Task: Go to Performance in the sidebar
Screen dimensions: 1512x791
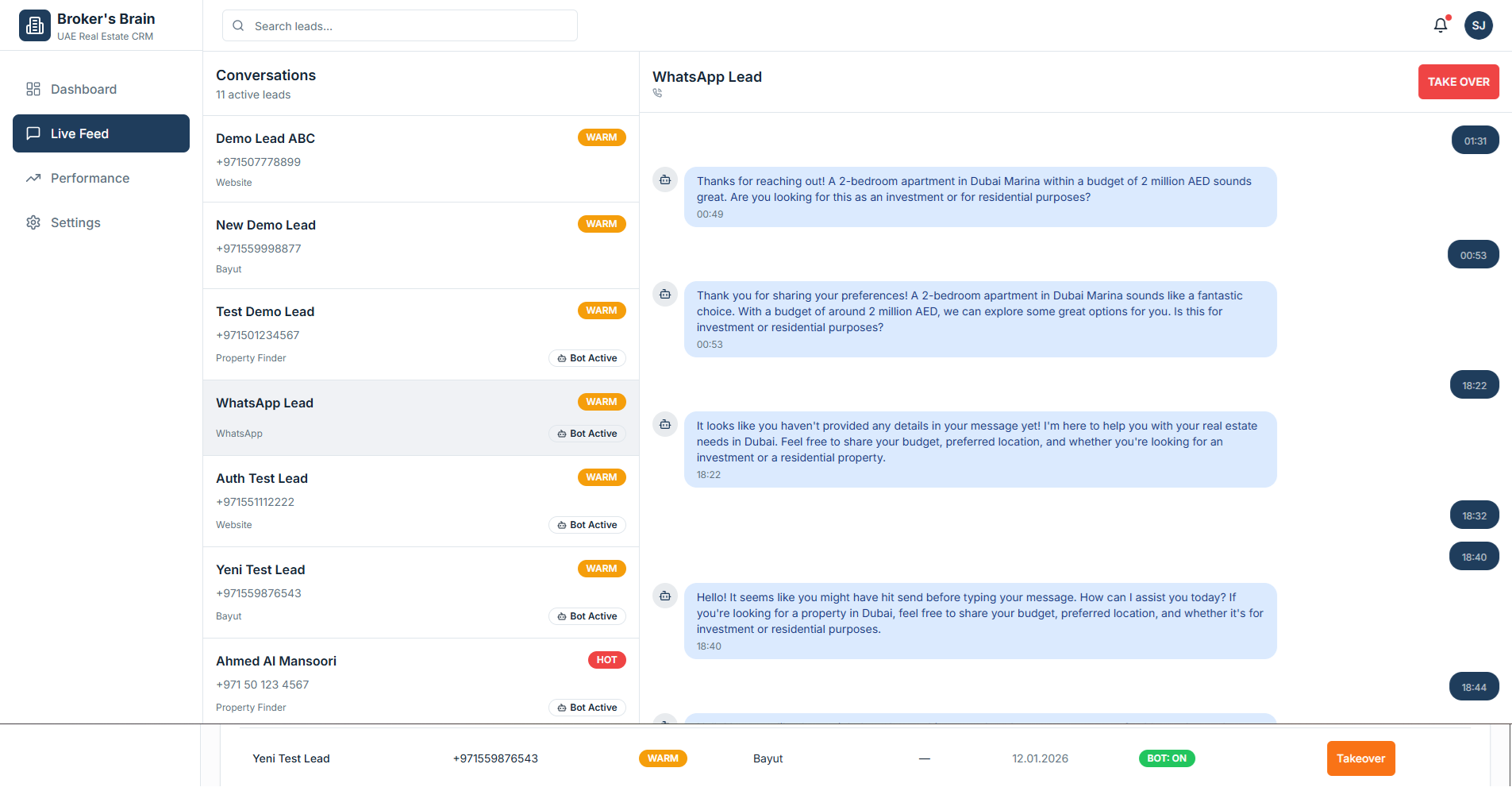Action: [x=90, y=178]
